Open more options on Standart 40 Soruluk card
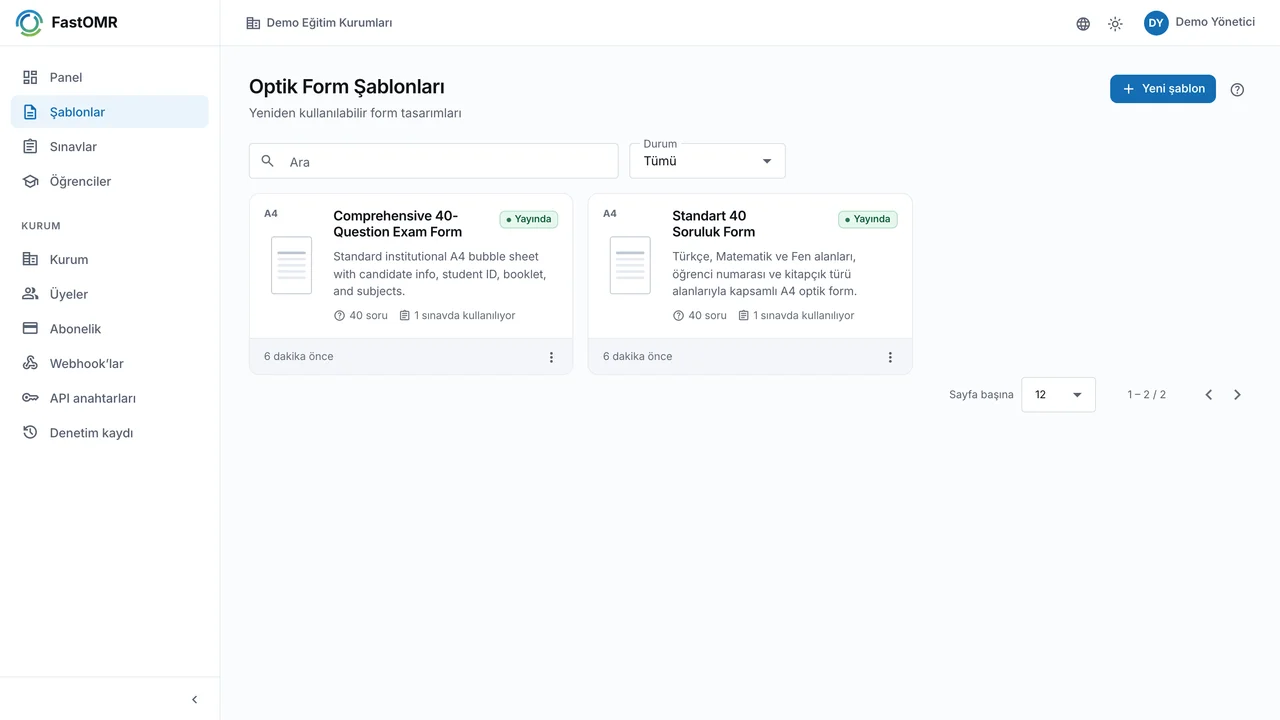 (x=890, y=357)
